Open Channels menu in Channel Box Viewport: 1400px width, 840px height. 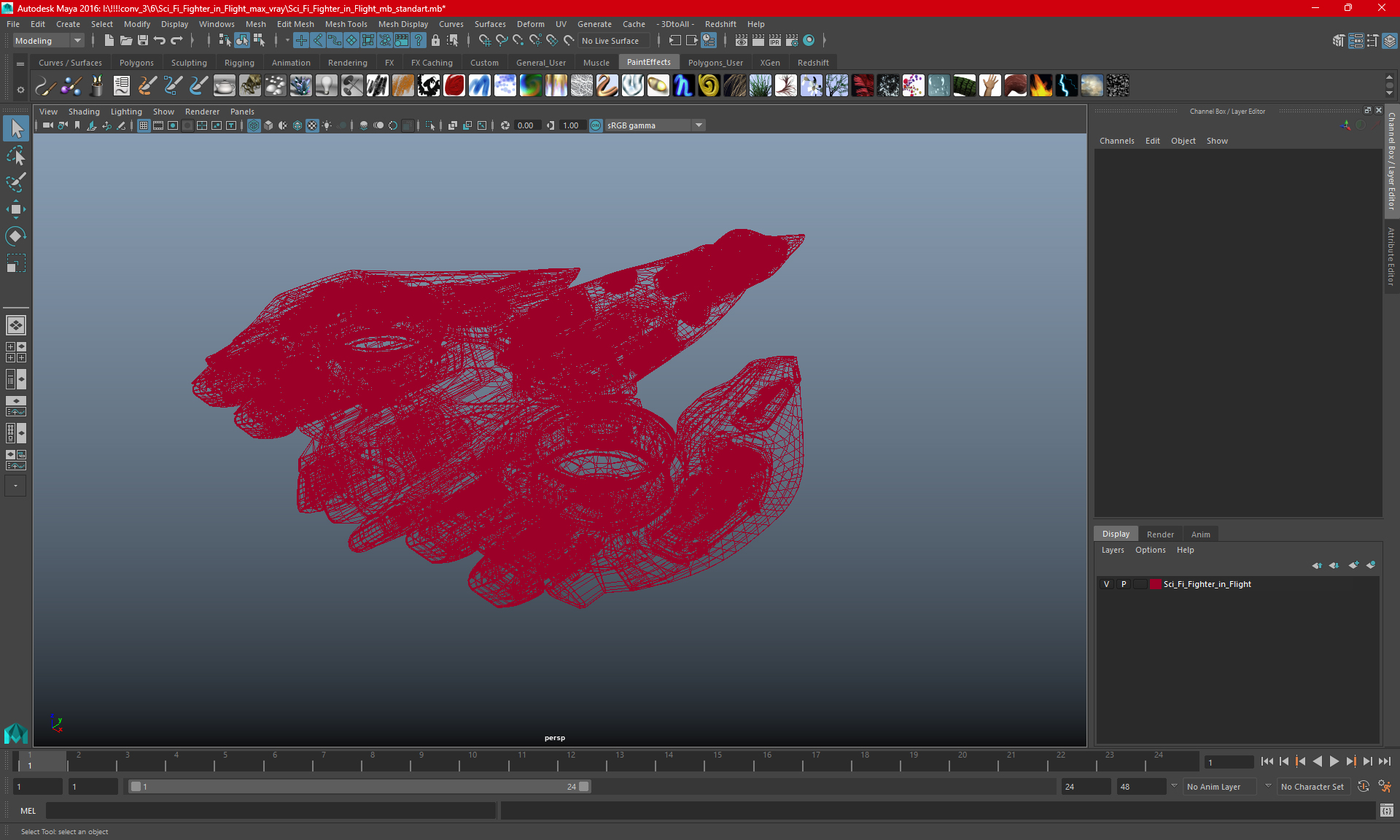[1116, 141]
